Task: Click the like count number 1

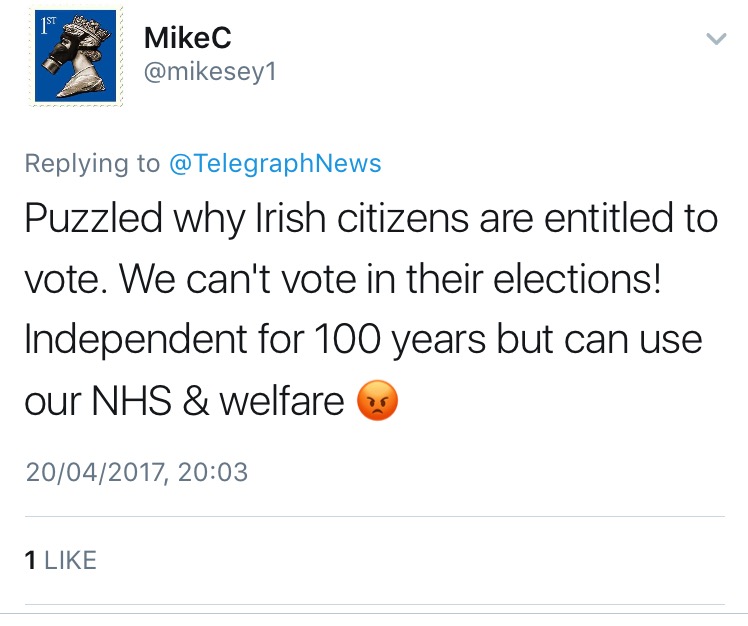Action: click(31, 560)
